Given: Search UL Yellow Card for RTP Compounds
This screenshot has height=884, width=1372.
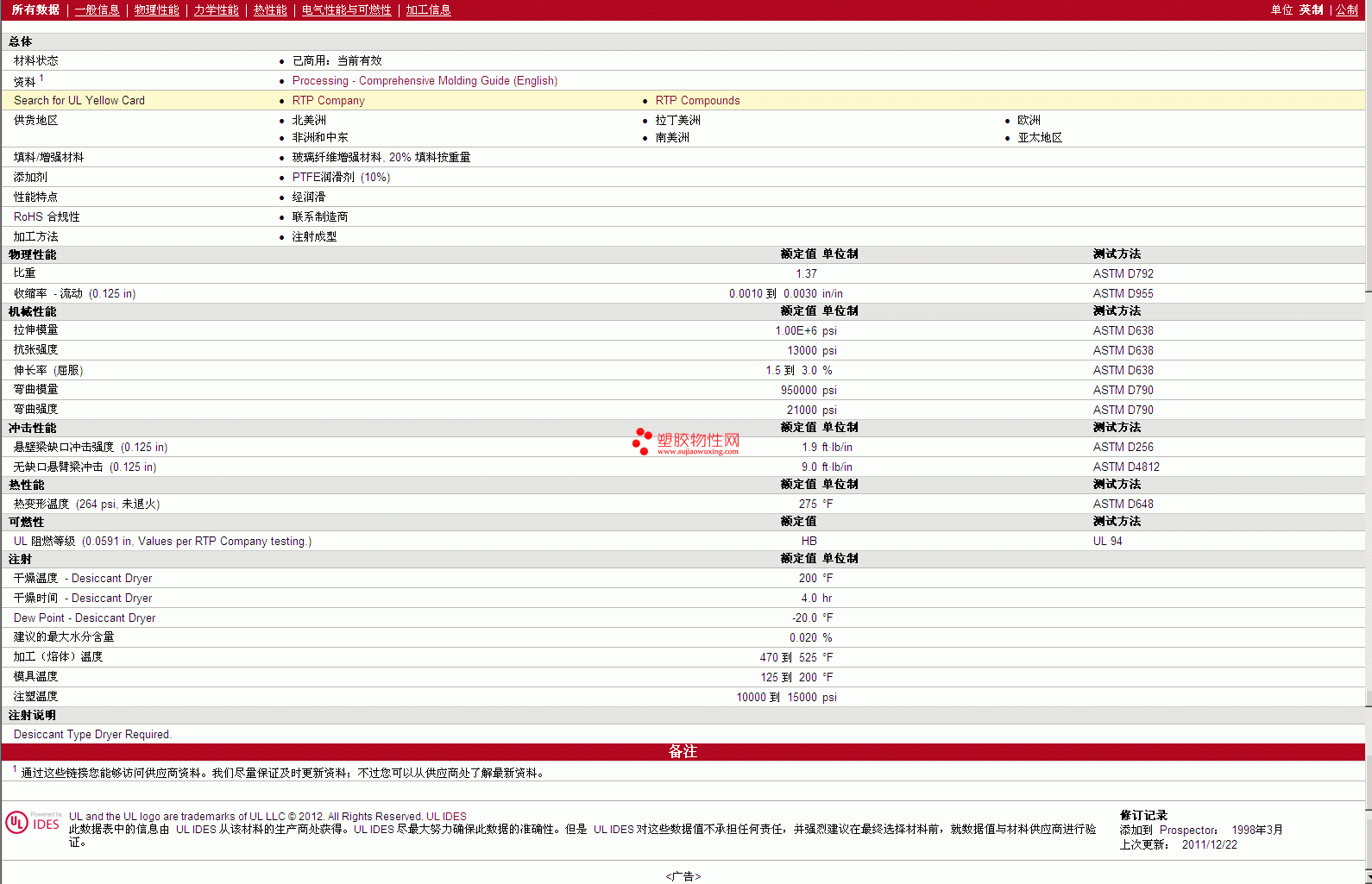Looking at the screenshot, I should point(697,101).
